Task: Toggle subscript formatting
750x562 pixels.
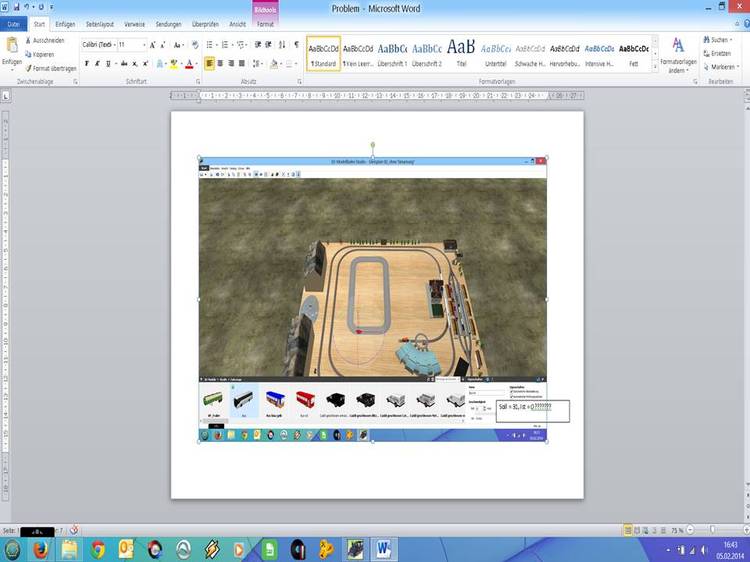Action: tap(135, 63)
